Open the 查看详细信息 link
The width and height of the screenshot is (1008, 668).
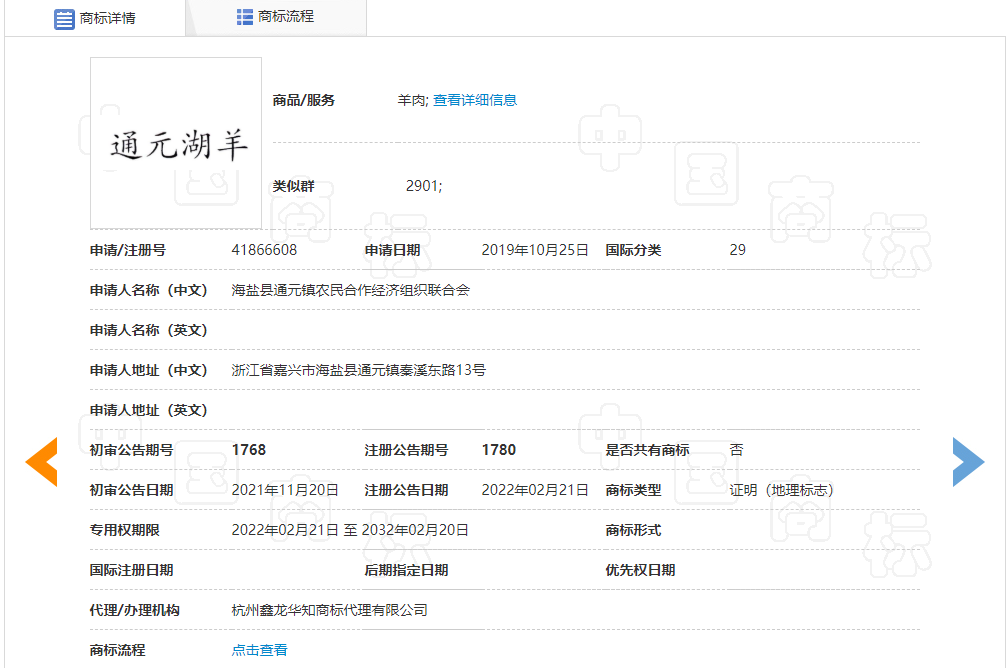click(475, 100)
